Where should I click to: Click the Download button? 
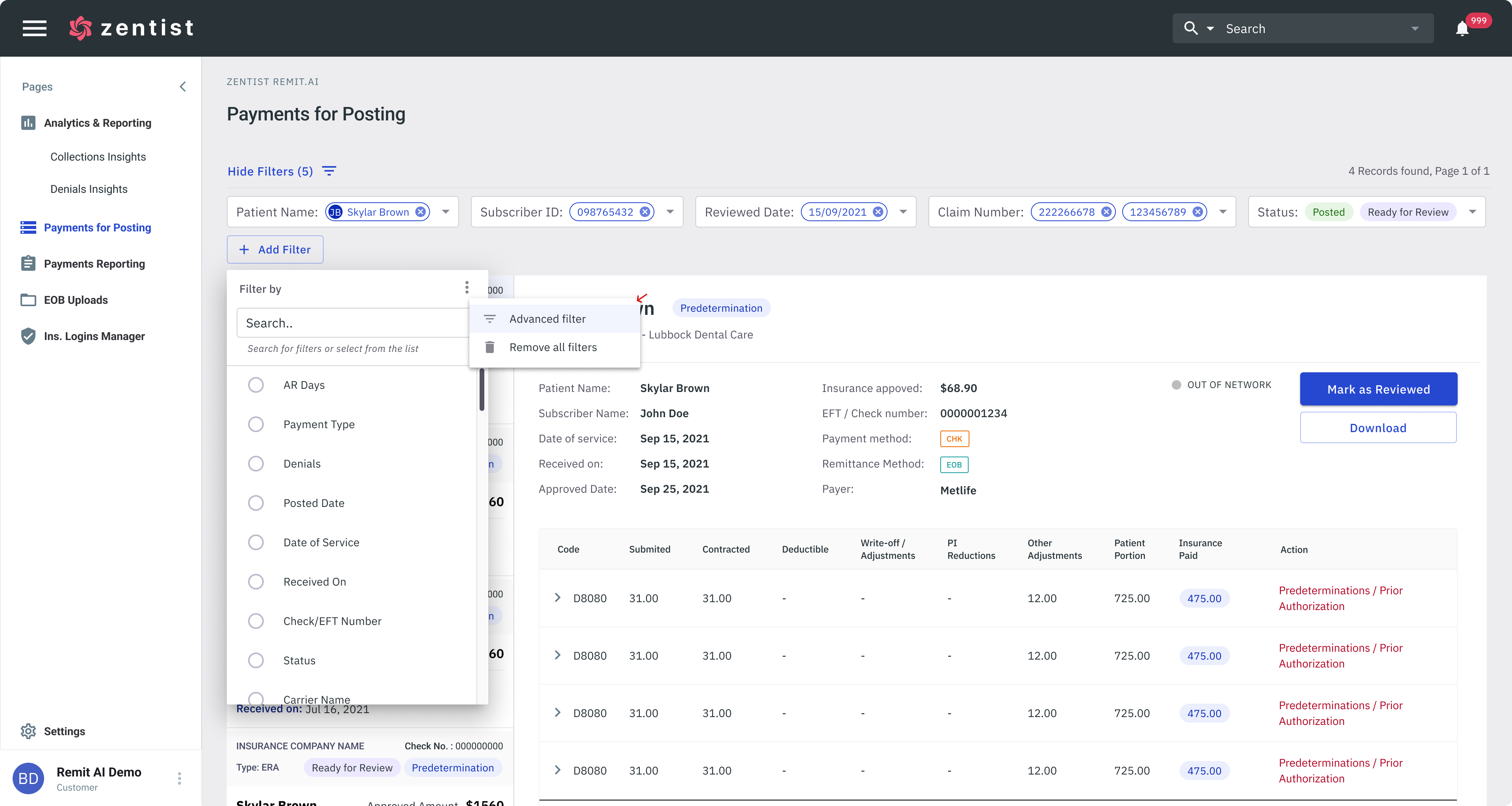(x=1378, y=428)
